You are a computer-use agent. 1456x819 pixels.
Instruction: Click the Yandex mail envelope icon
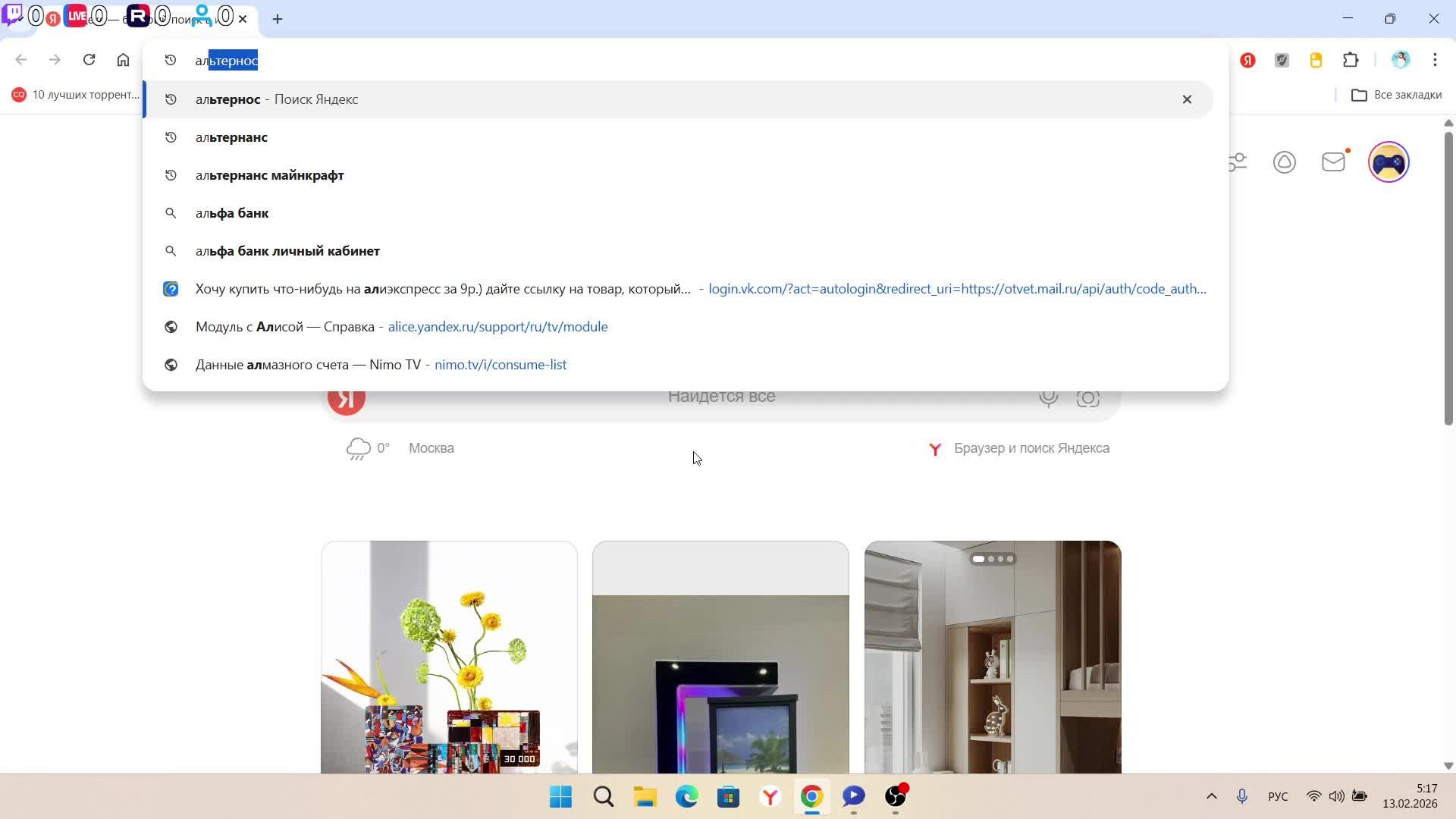tap(1333, 162)
